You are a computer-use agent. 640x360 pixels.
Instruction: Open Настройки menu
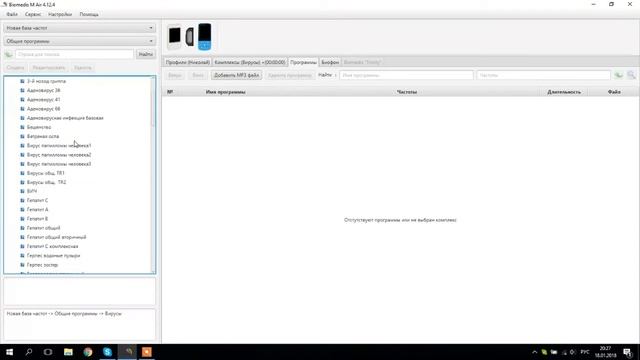(60, 14)
